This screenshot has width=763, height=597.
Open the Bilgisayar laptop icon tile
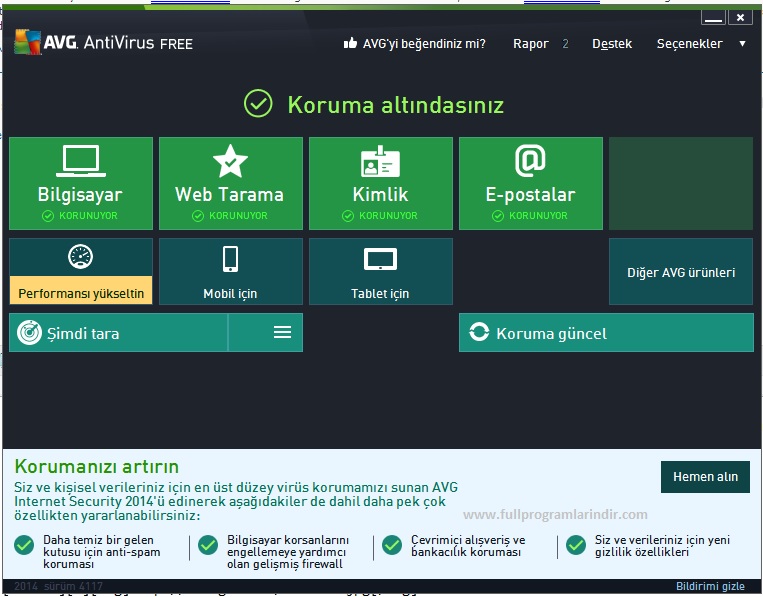[x=81, y=161]
